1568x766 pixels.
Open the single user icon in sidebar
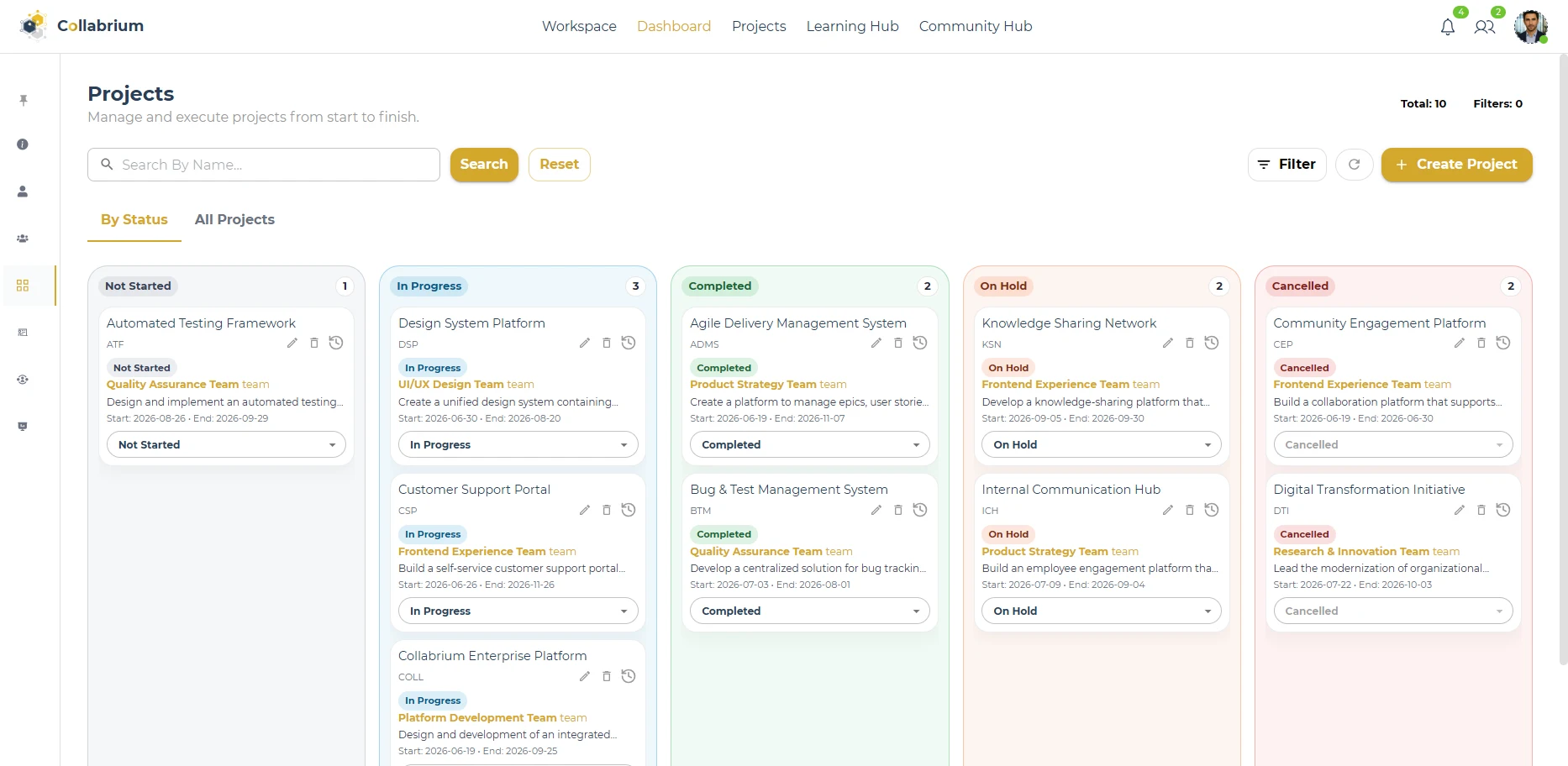point(23,191)
